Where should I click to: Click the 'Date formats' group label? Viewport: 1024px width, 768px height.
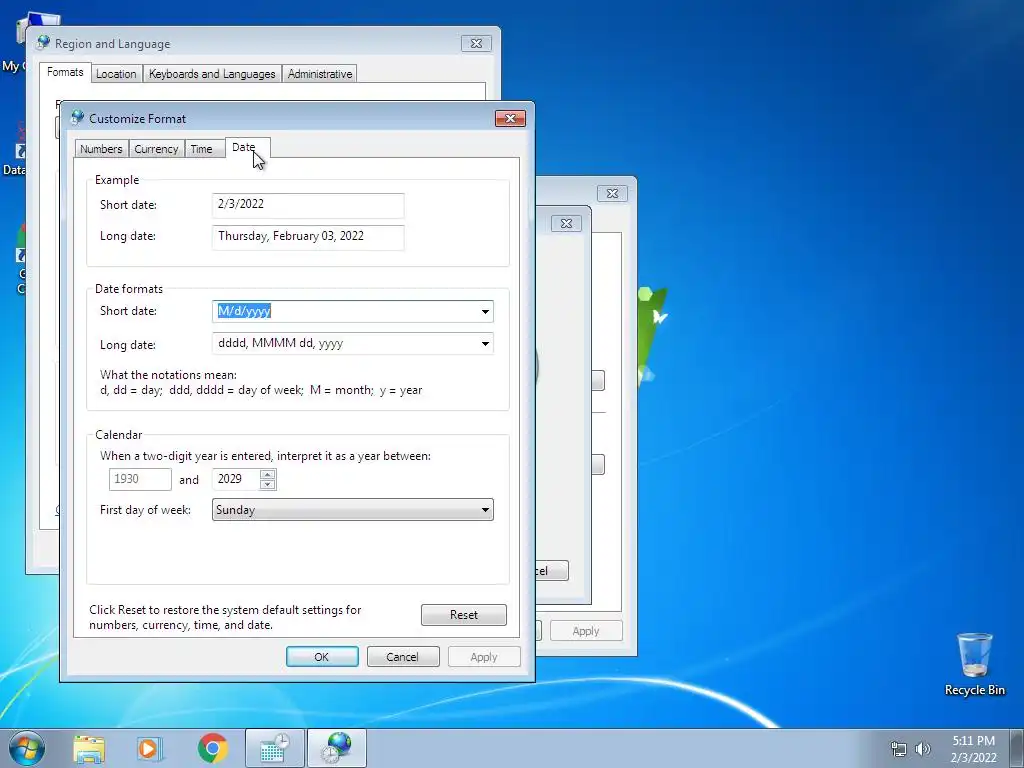[x=129, y=289]
